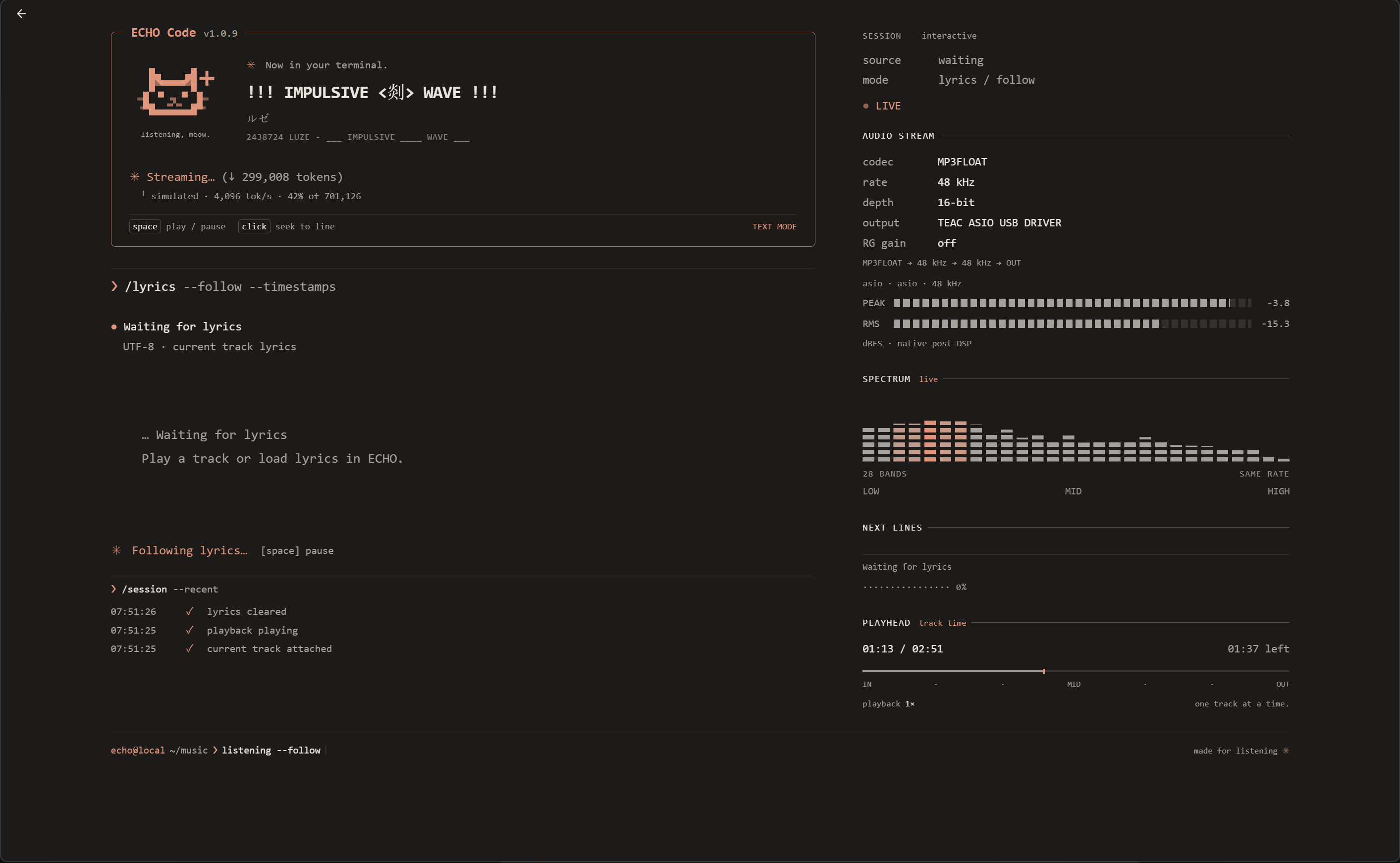Viewport: 1400px width, 863px height.
Task: Click the peak value '-3.8'
Action: pyautogui.click(x=1278, y=303)
